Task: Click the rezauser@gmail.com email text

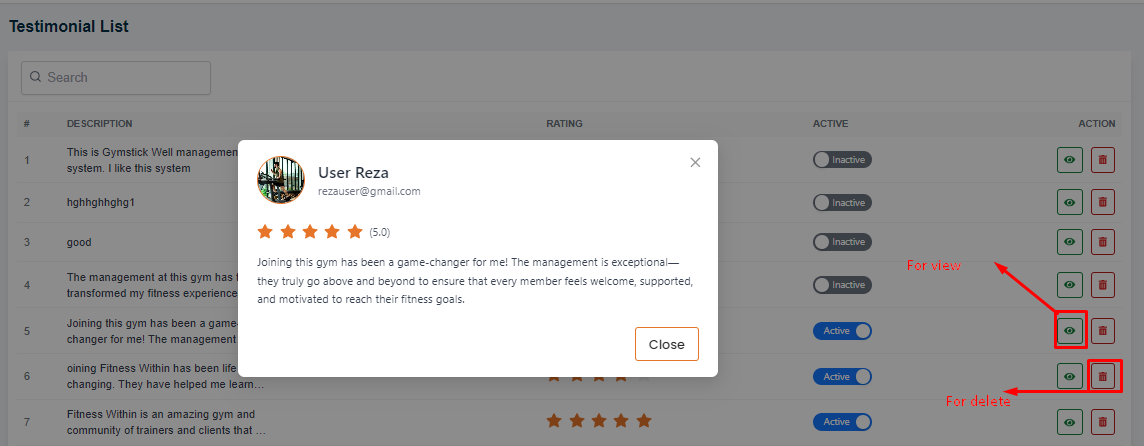Action: pyautogui.click(x=369, y=191)
